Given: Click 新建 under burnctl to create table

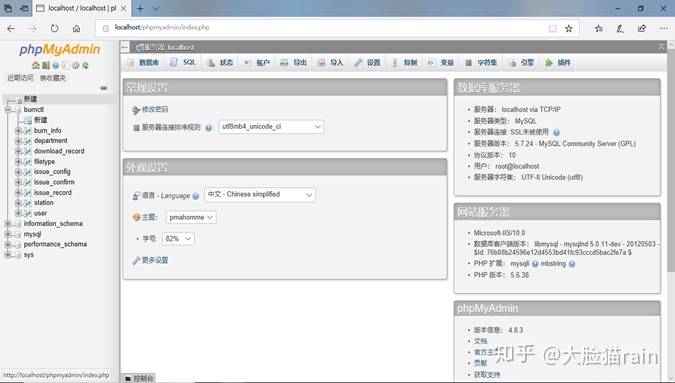Looking at the screenshot, I should (40, 120).
